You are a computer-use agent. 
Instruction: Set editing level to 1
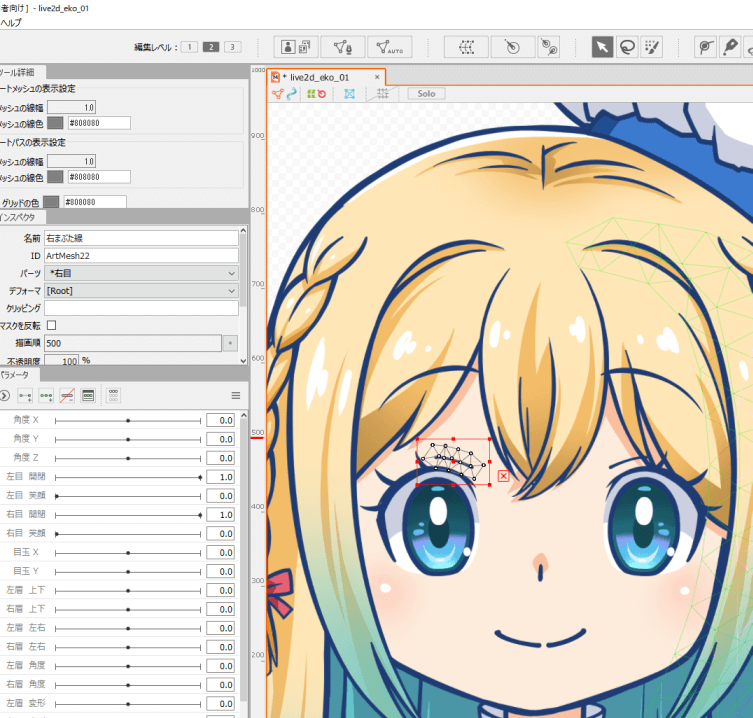pyautogui.click(x=190, y=47)
